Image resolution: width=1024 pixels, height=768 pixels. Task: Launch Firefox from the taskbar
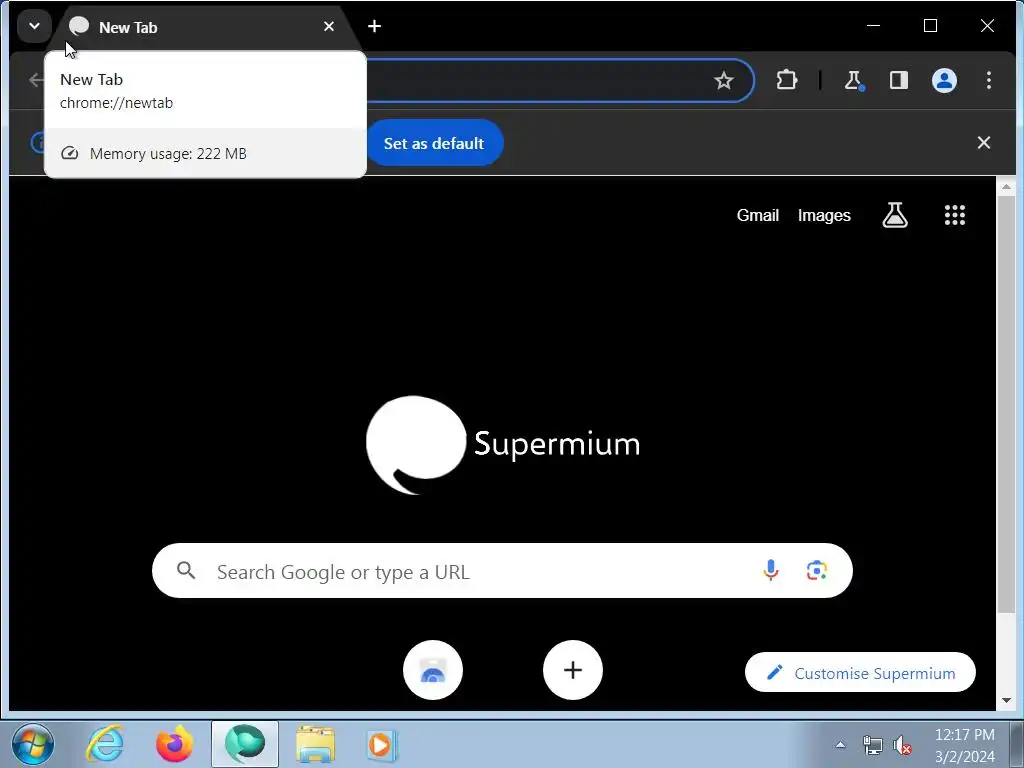pyautogui.click(x=174, y=744)
